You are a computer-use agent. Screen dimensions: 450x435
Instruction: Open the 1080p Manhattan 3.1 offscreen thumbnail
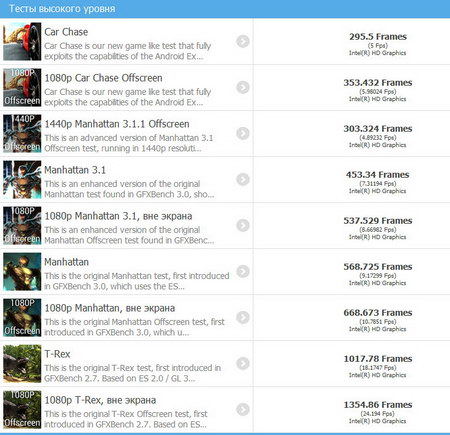(22, 225)
